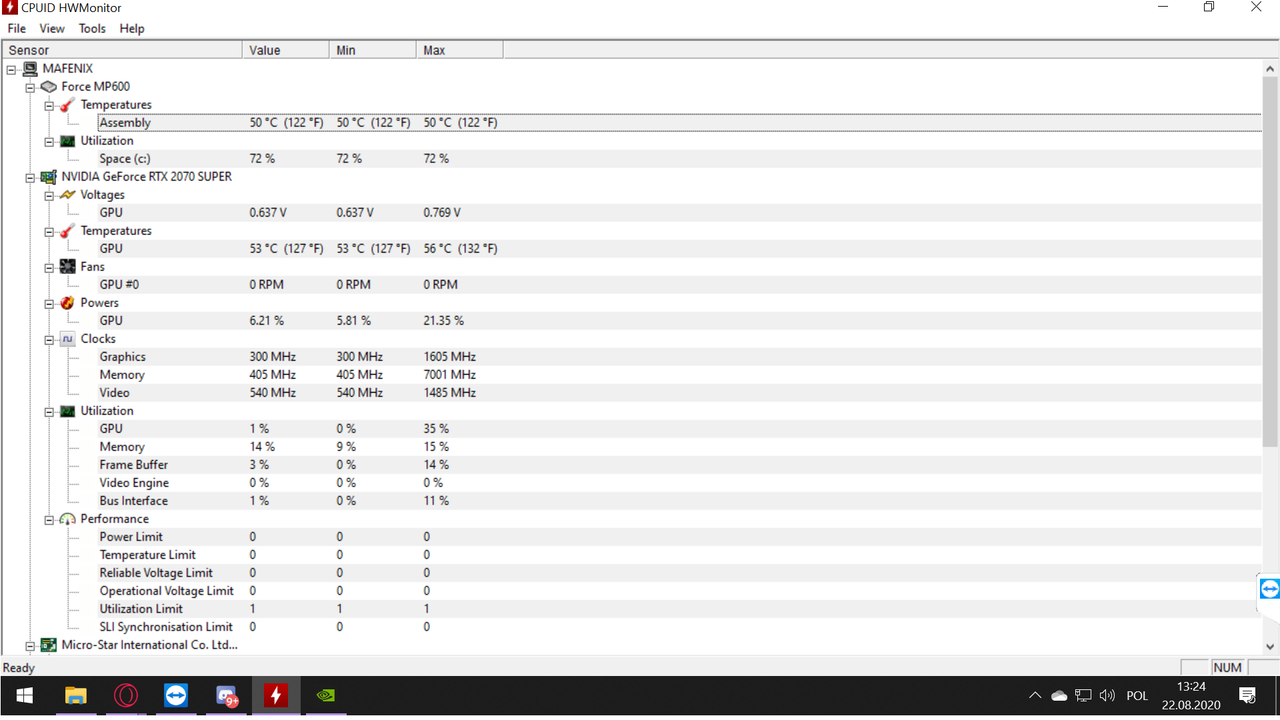Show hidden tray icons chevron
The height and width of the screenshot is (720, 1280).
tap(1035, 696)
